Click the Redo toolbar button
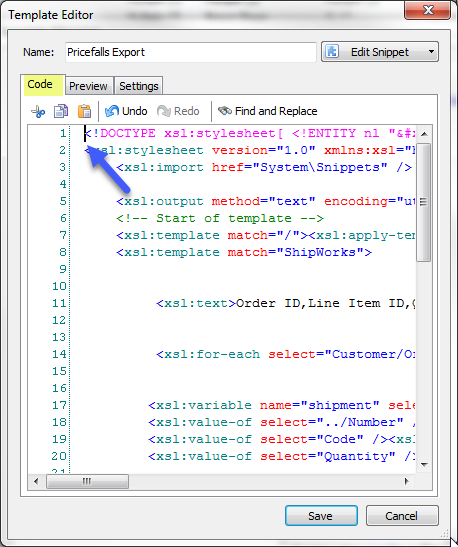 (x=178, y=111)
